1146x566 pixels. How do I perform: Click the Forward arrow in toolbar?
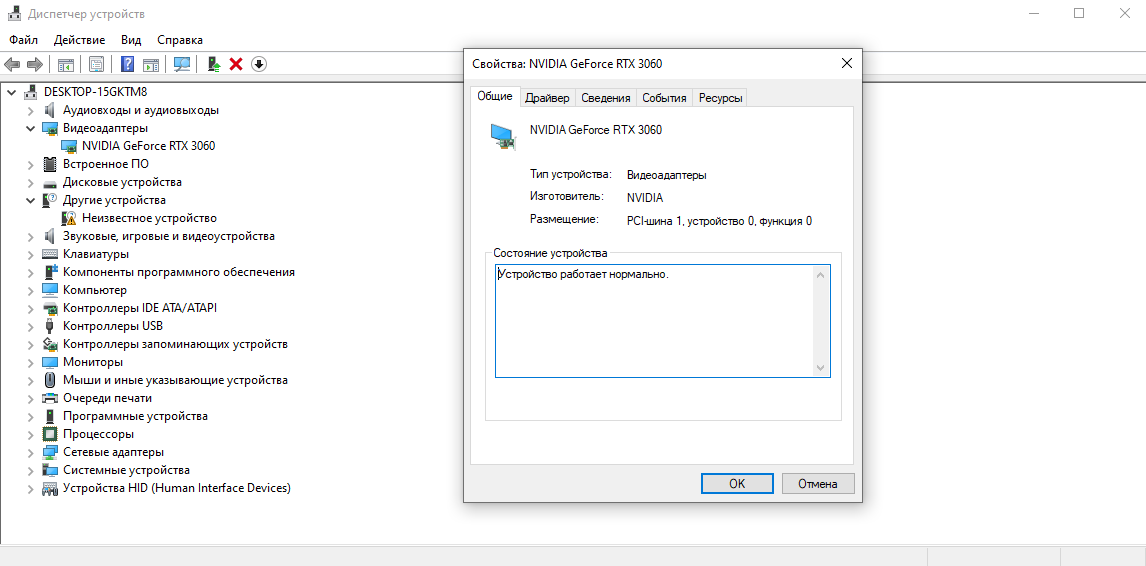coord(34,64)
